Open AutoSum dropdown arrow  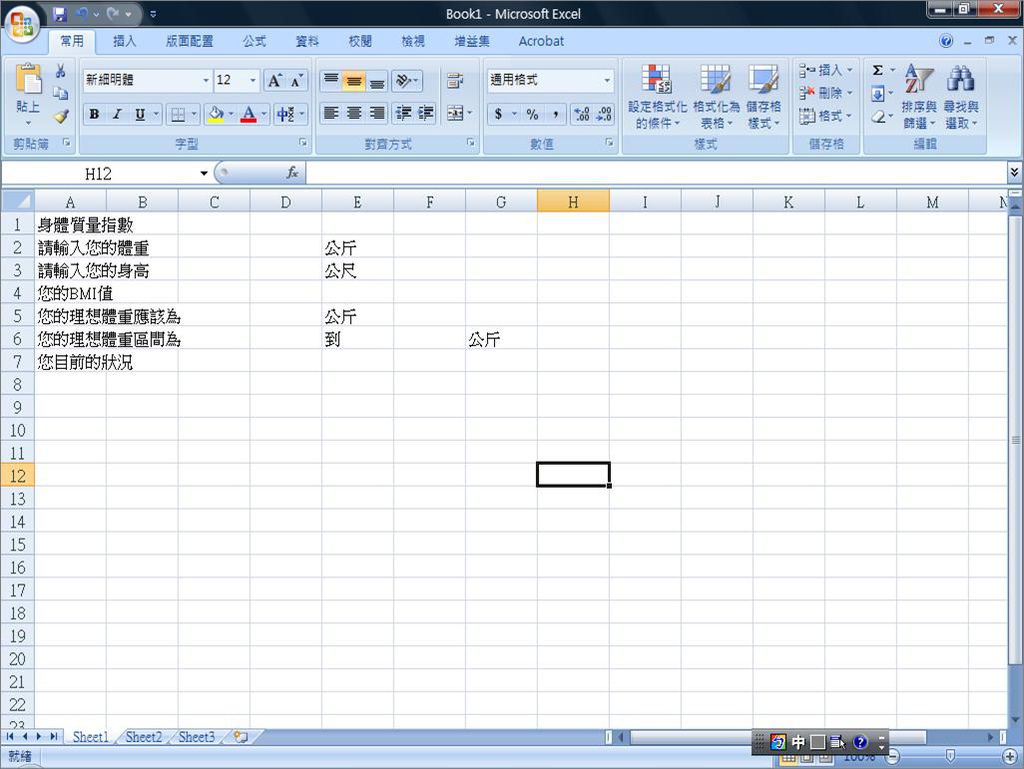click(893, 70)
